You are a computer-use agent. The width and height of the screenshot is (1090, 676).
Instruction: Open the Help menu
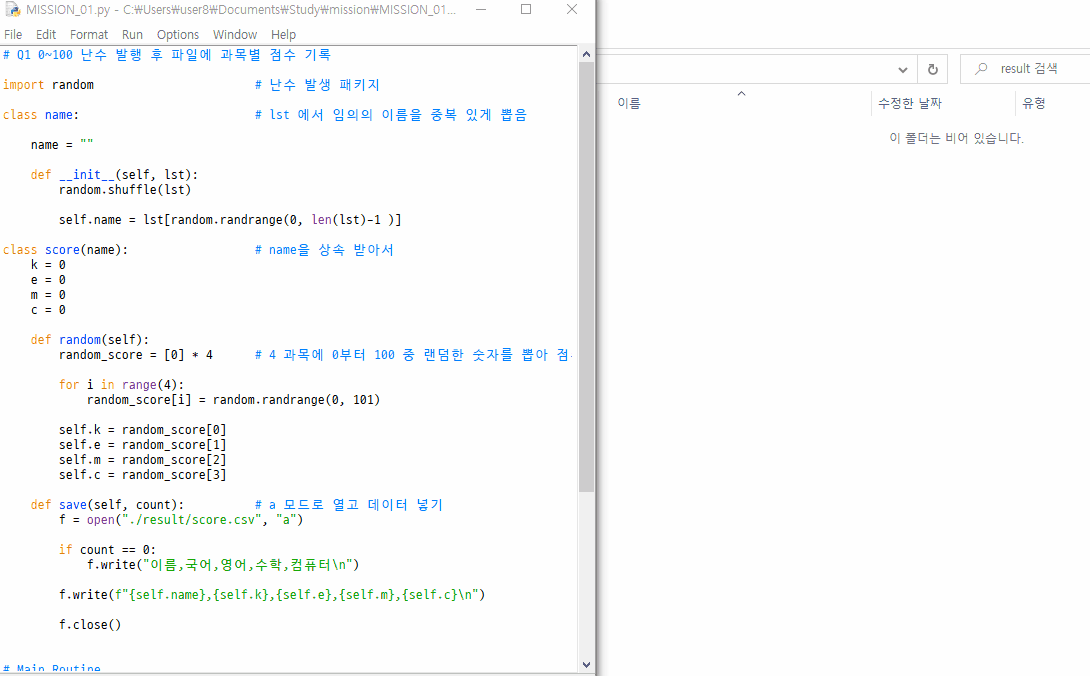tap(283, 34)
